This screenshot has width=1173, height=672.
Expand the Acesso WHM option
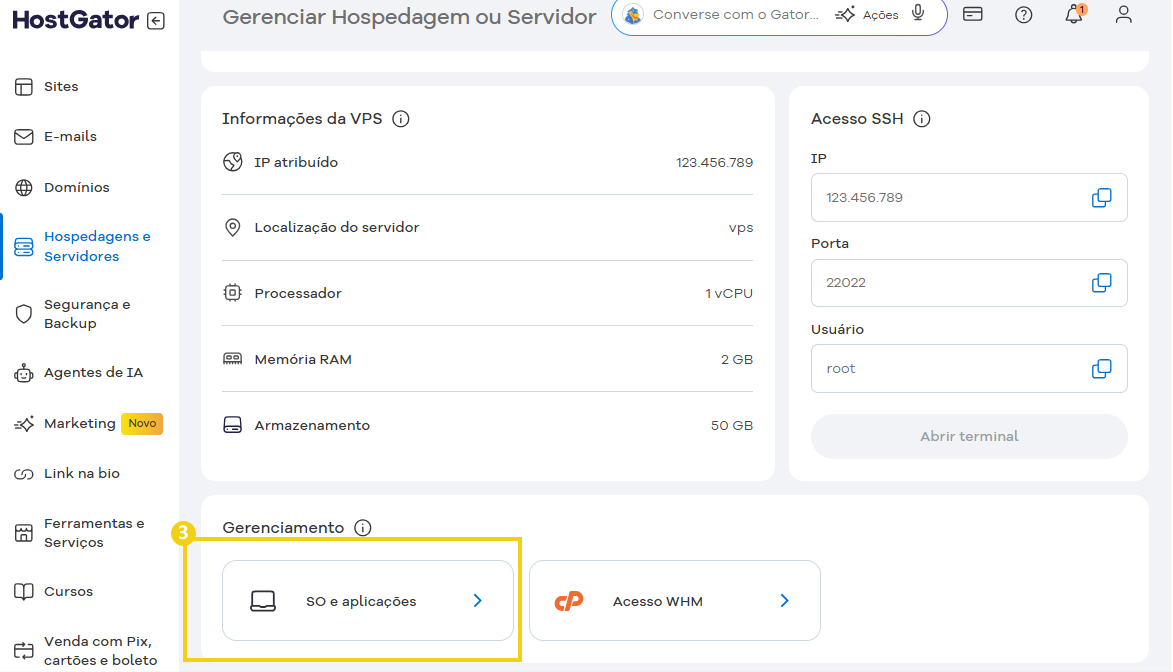click(674, 600)
